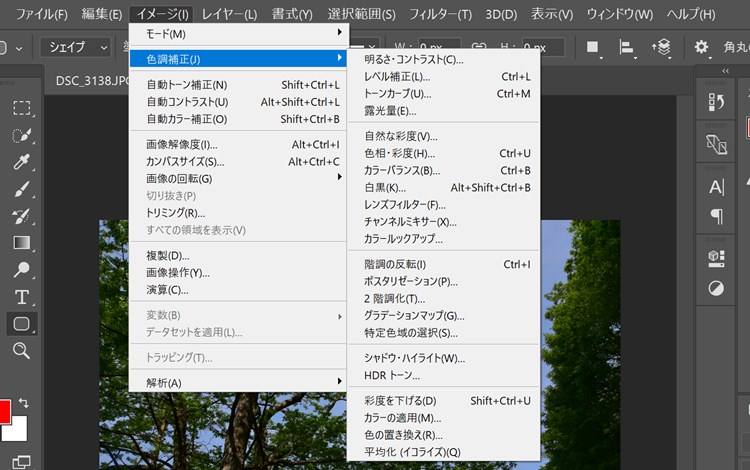Click the link width and height icon
Screen dimensions: 750x470
(x=479, y=47)
